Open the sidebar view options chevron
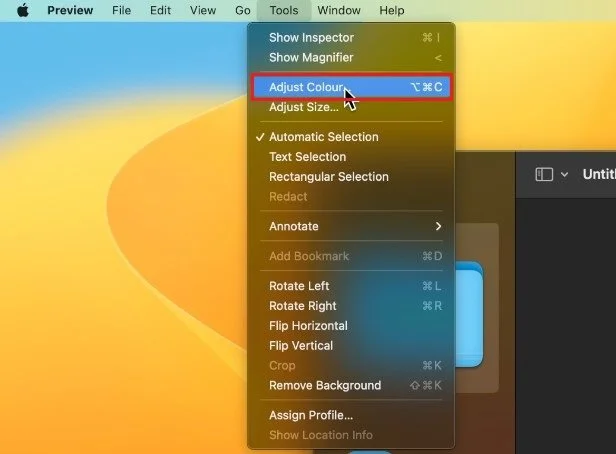The height and width of the screenshot is (454, 616). coord(564,174)
